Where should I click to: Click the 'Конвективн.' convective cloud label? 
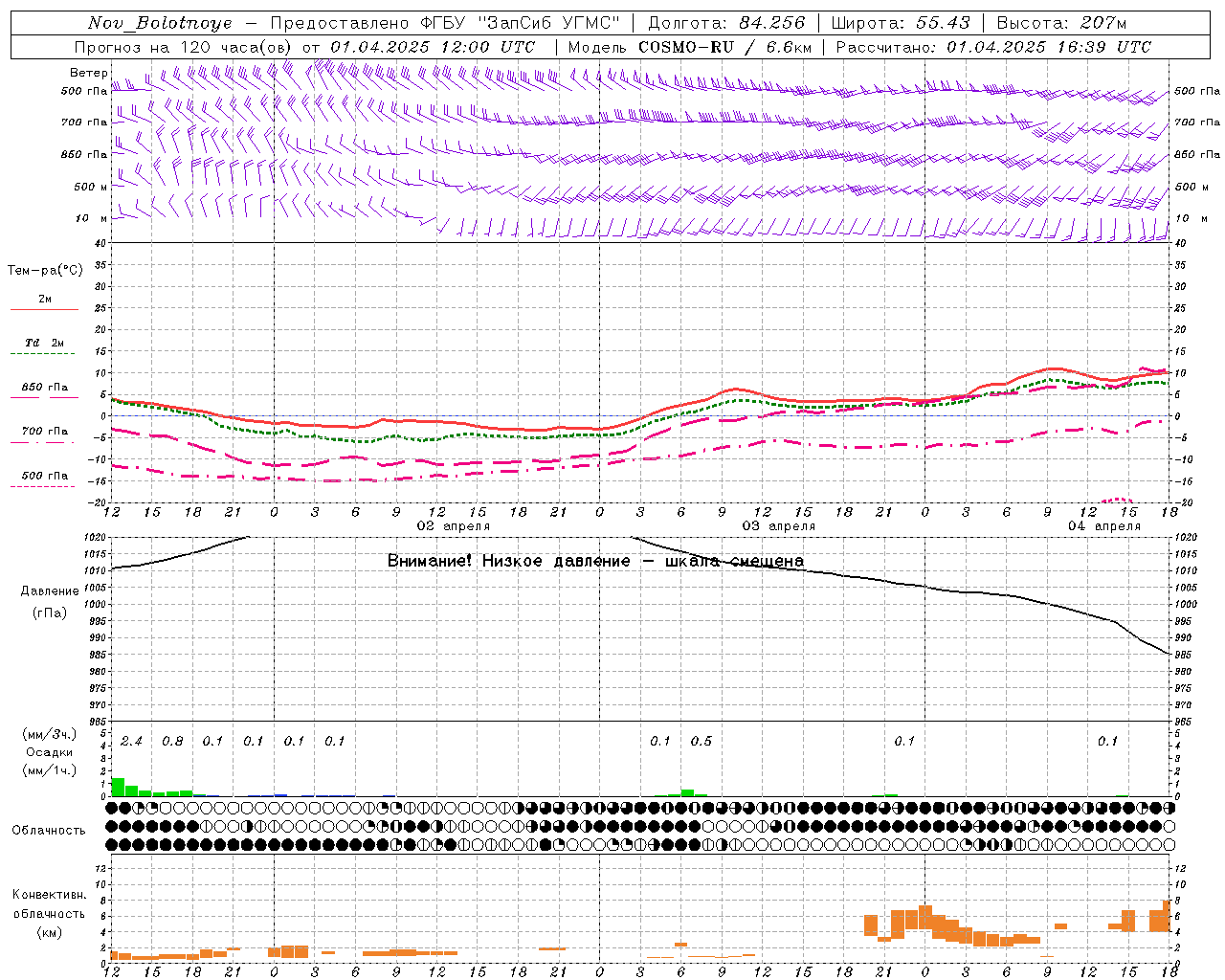tap(50, 895)
